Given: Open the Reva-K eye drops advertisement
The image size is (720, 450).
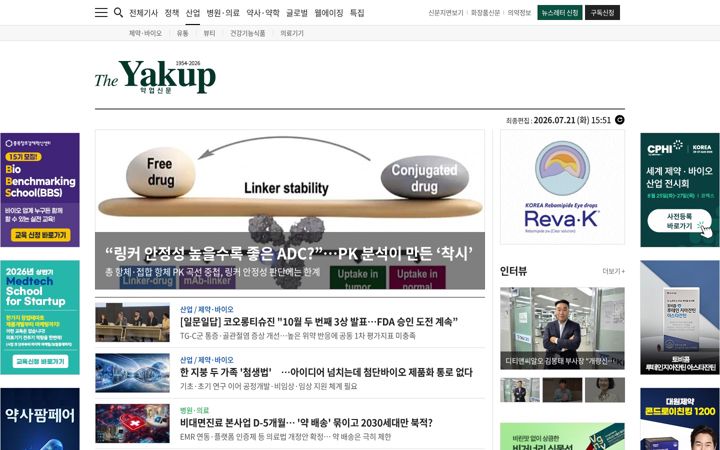Looking at the screenshot, I should click(562, 187).
